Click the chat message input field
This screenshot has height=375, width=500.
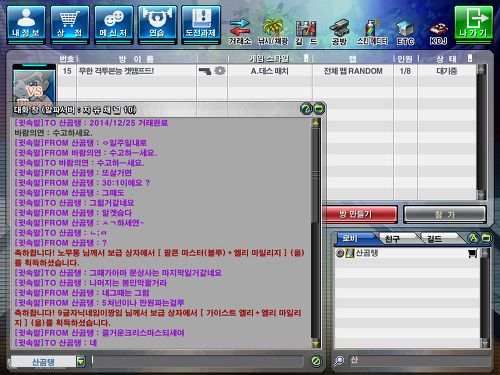(x=197, y=361)
